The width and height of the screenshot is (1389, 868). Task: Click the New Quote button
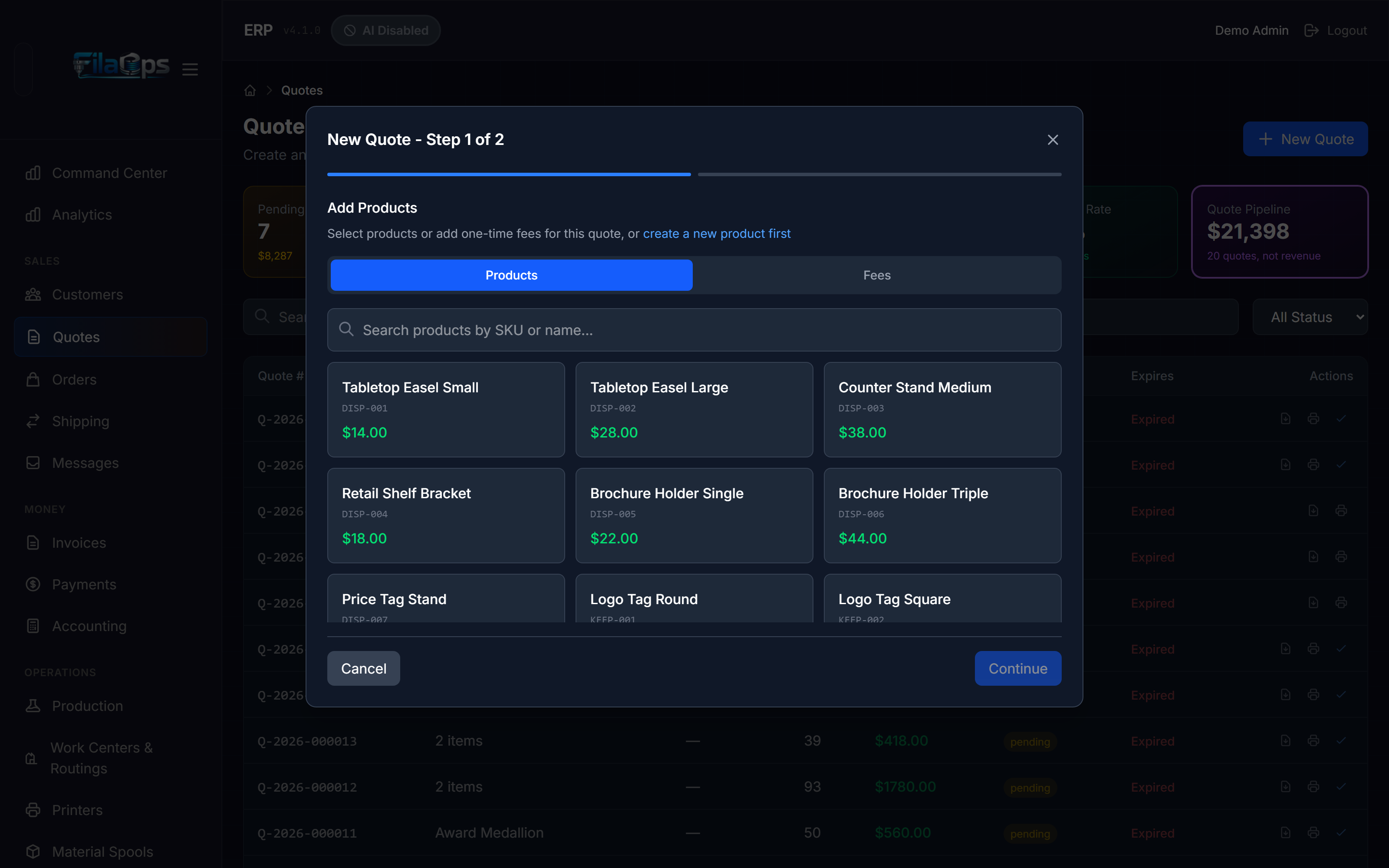(1305, 139)
